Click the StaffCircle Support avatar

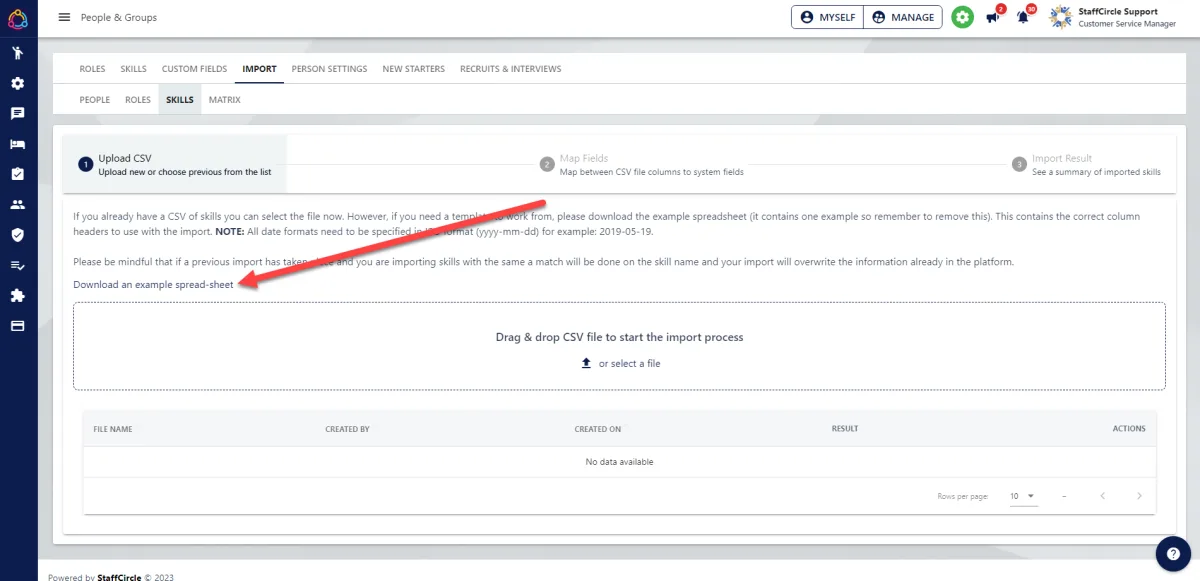(x=1060, y=17)
